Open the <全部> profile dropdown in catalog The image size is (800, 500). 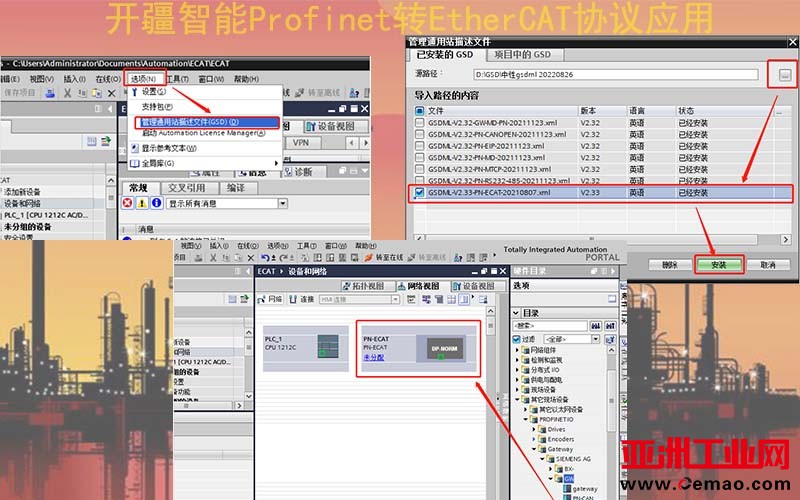[595, 339]
